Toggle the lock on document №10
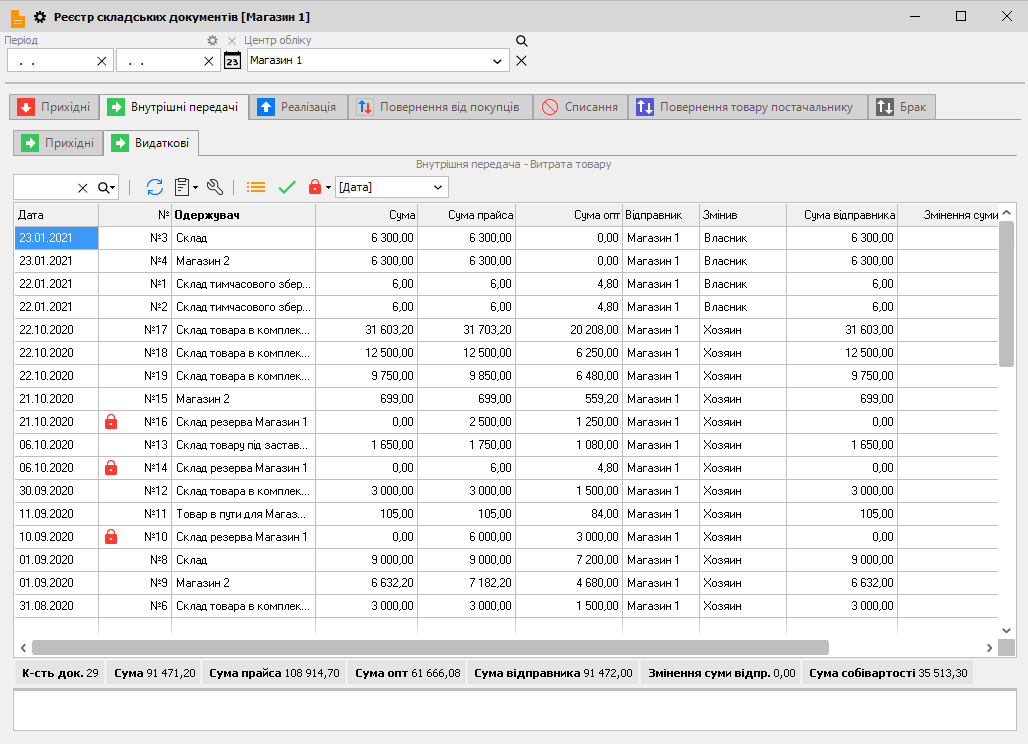This screenshot has width=1028, height=744. click(111, 537)
